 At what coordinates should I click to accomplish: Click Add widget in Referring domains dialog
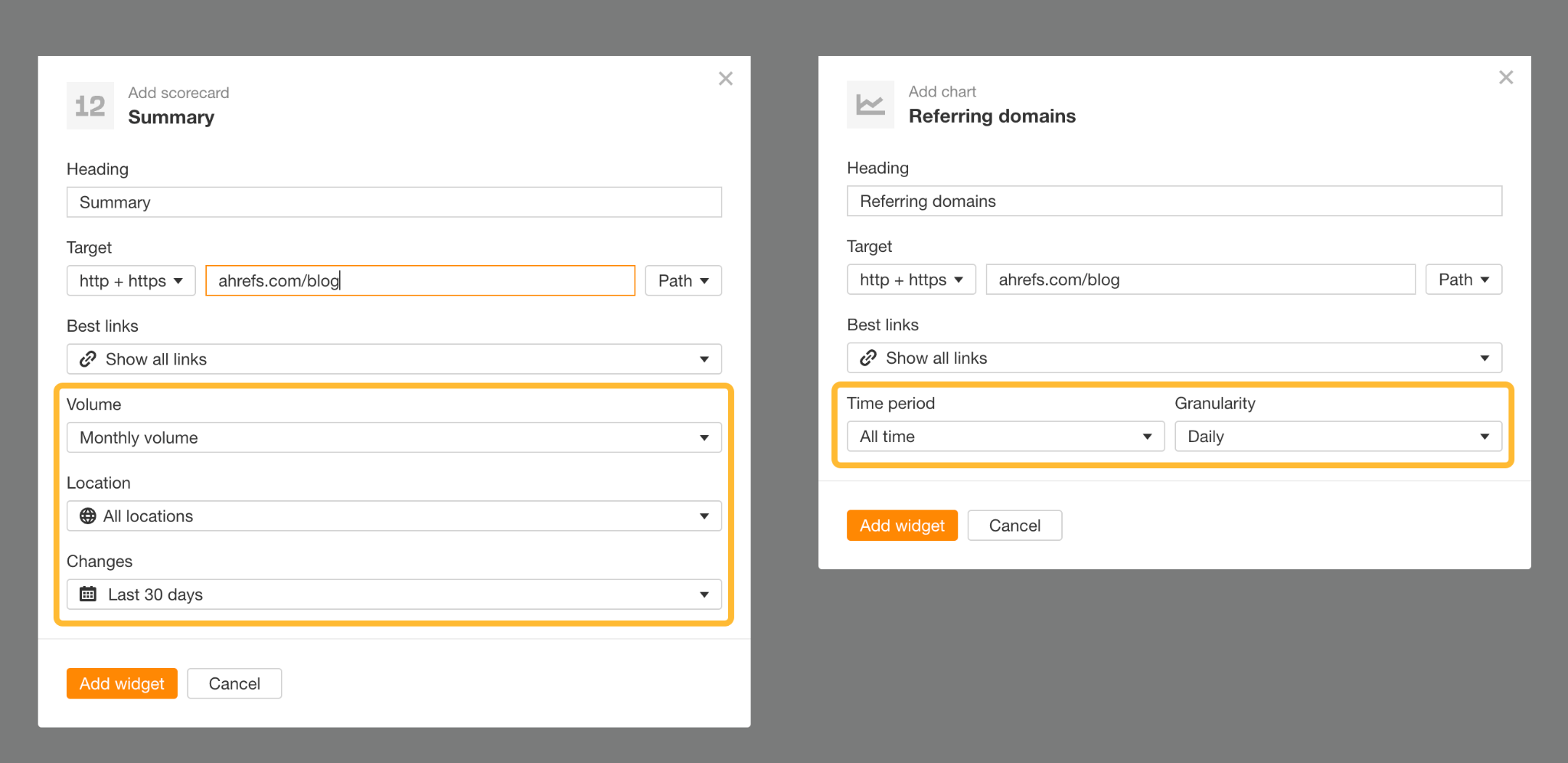902,526
